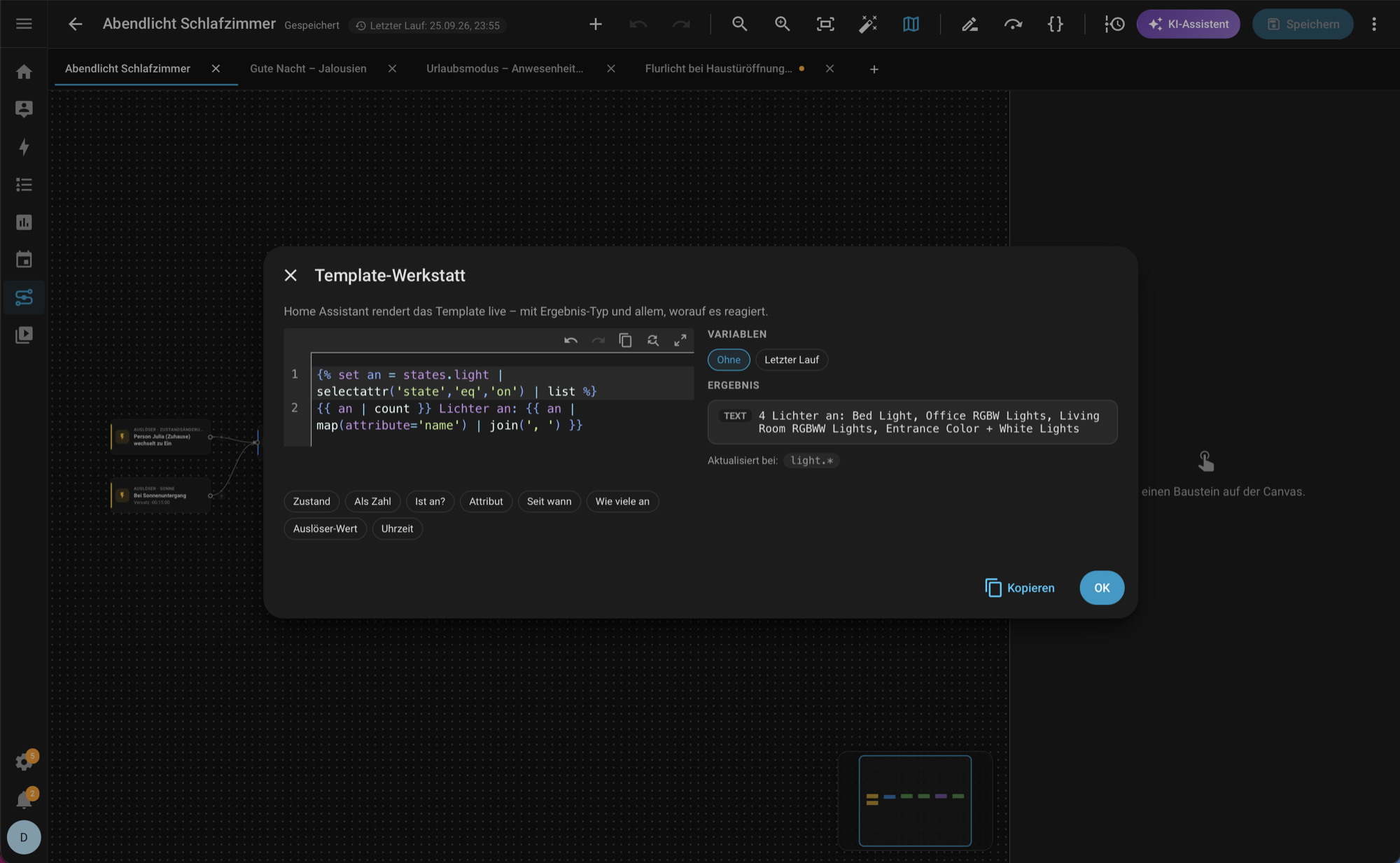Viewport: 1400px width, 863px height.
Task: Close the Flurlicht bei Haustüröffnung tab
Action: click(x=829, y=69)
